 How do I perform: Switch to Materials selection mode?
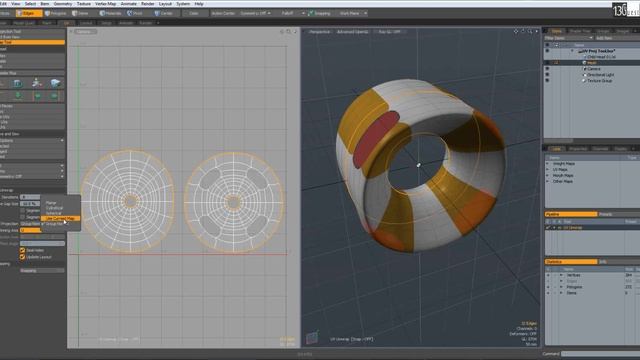click(111, 13)
